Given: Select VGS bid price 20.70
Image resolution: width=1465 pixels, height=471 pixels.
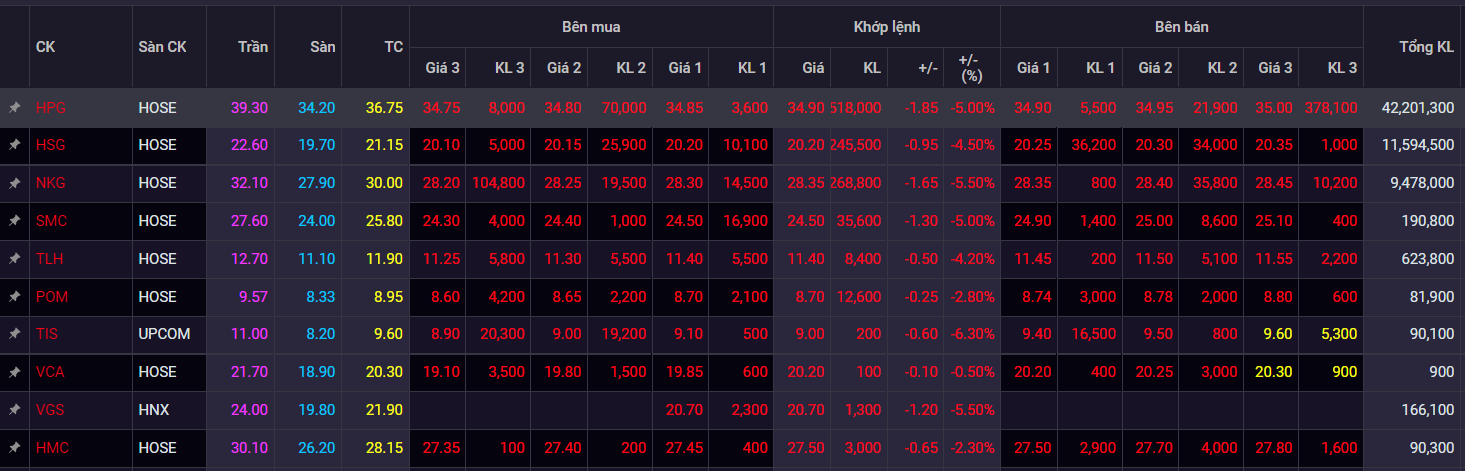Looking at the screenshot, I should coord(686,410).
